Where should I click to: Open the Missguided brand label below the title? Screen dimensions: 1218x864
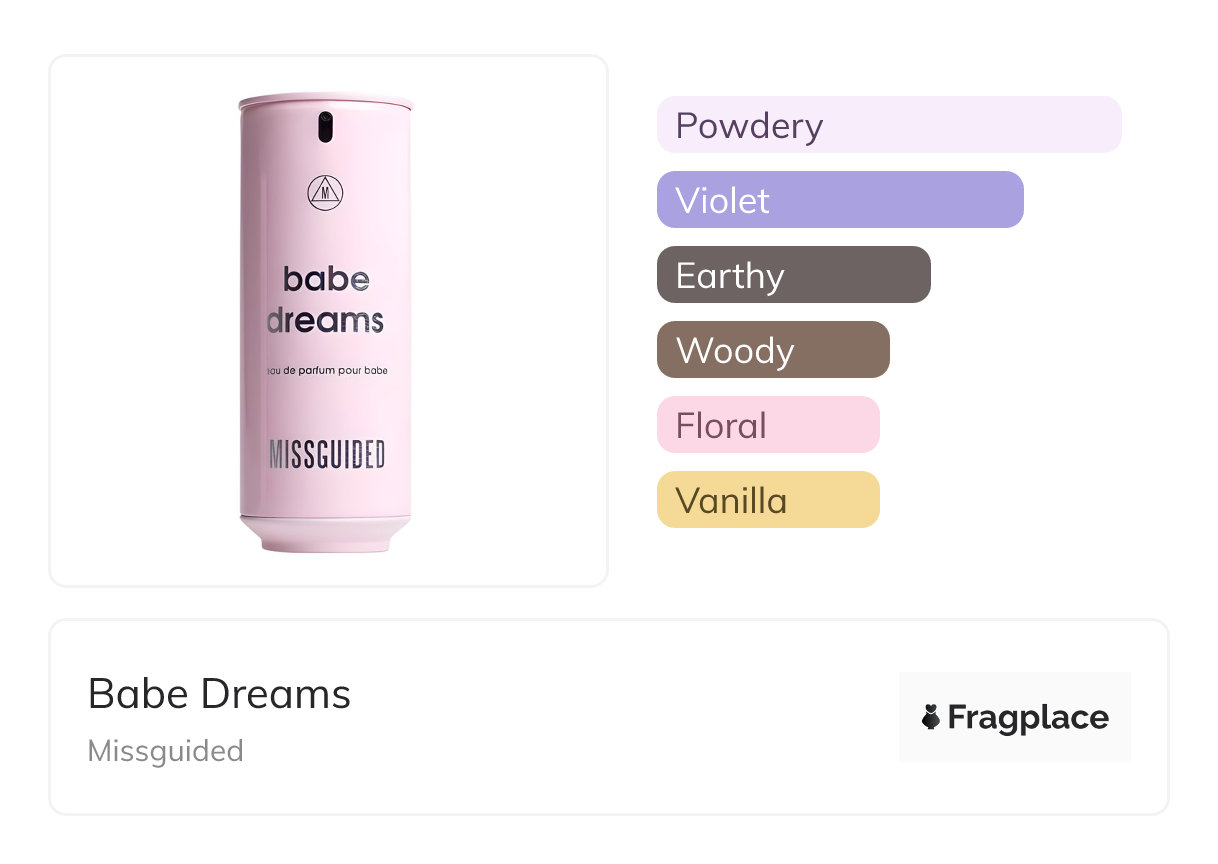click(165, 751)
